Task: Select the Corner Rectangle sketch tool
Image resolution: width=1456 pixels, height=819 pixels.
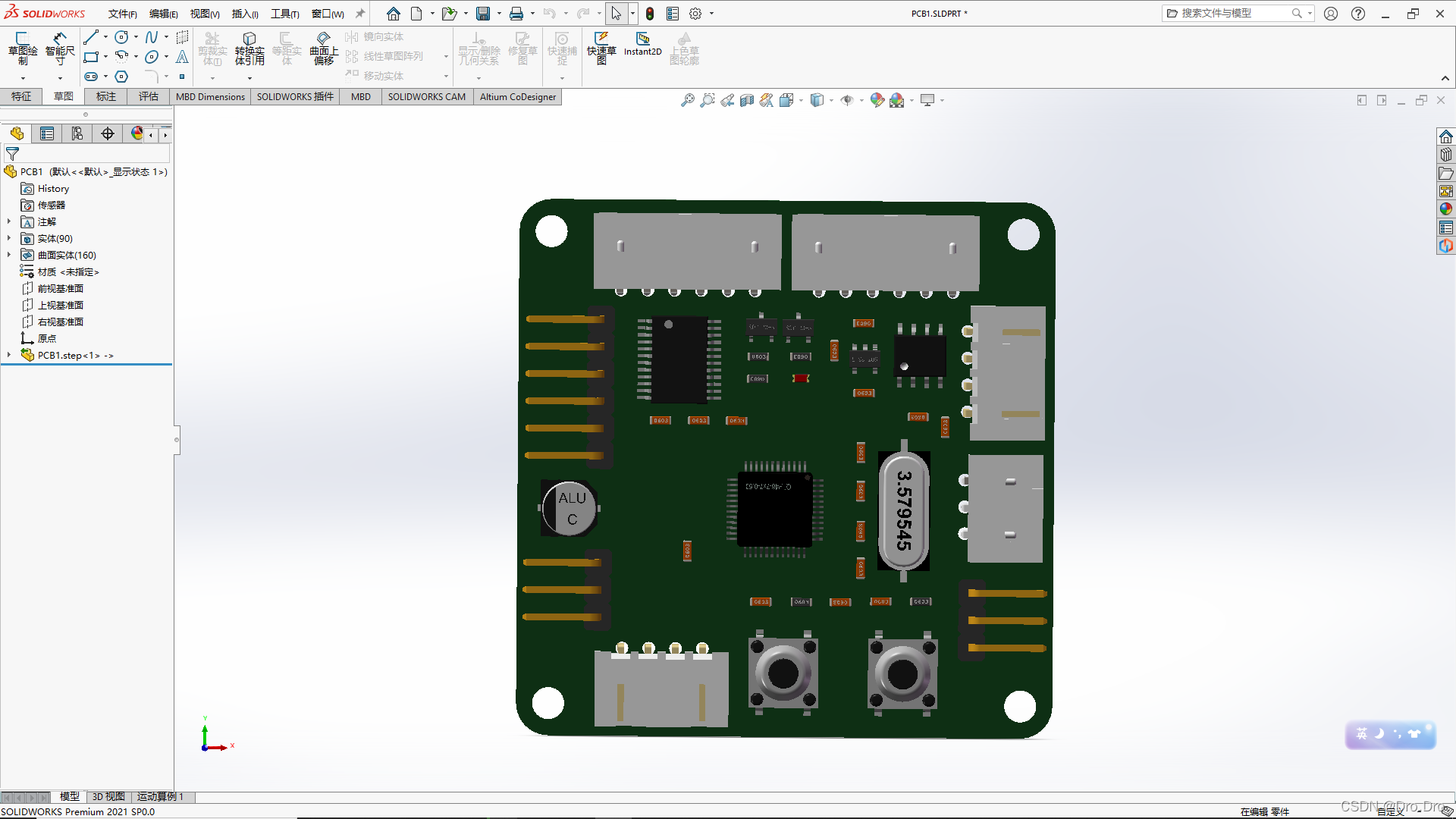Action: 91,57
